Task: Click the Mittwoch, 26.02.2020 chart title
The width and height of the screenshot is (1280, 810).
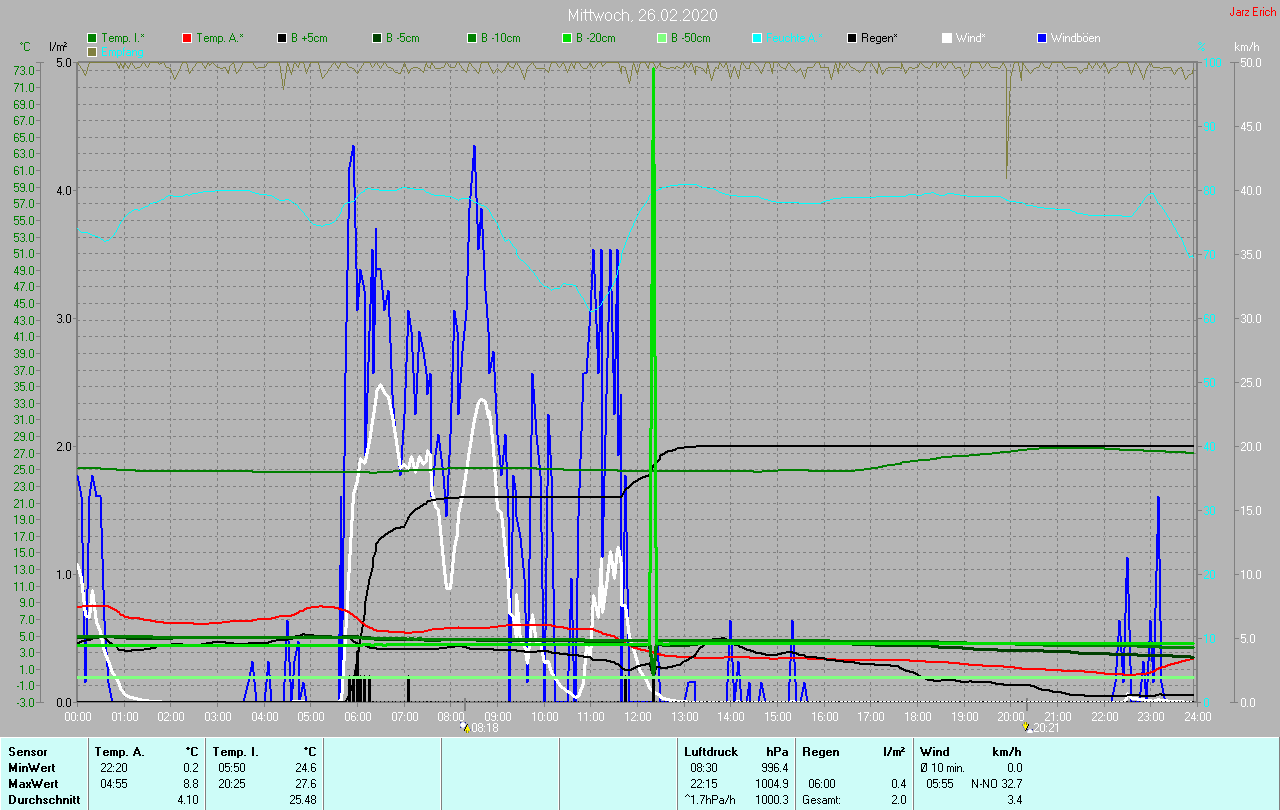Action: pos(642,15)
